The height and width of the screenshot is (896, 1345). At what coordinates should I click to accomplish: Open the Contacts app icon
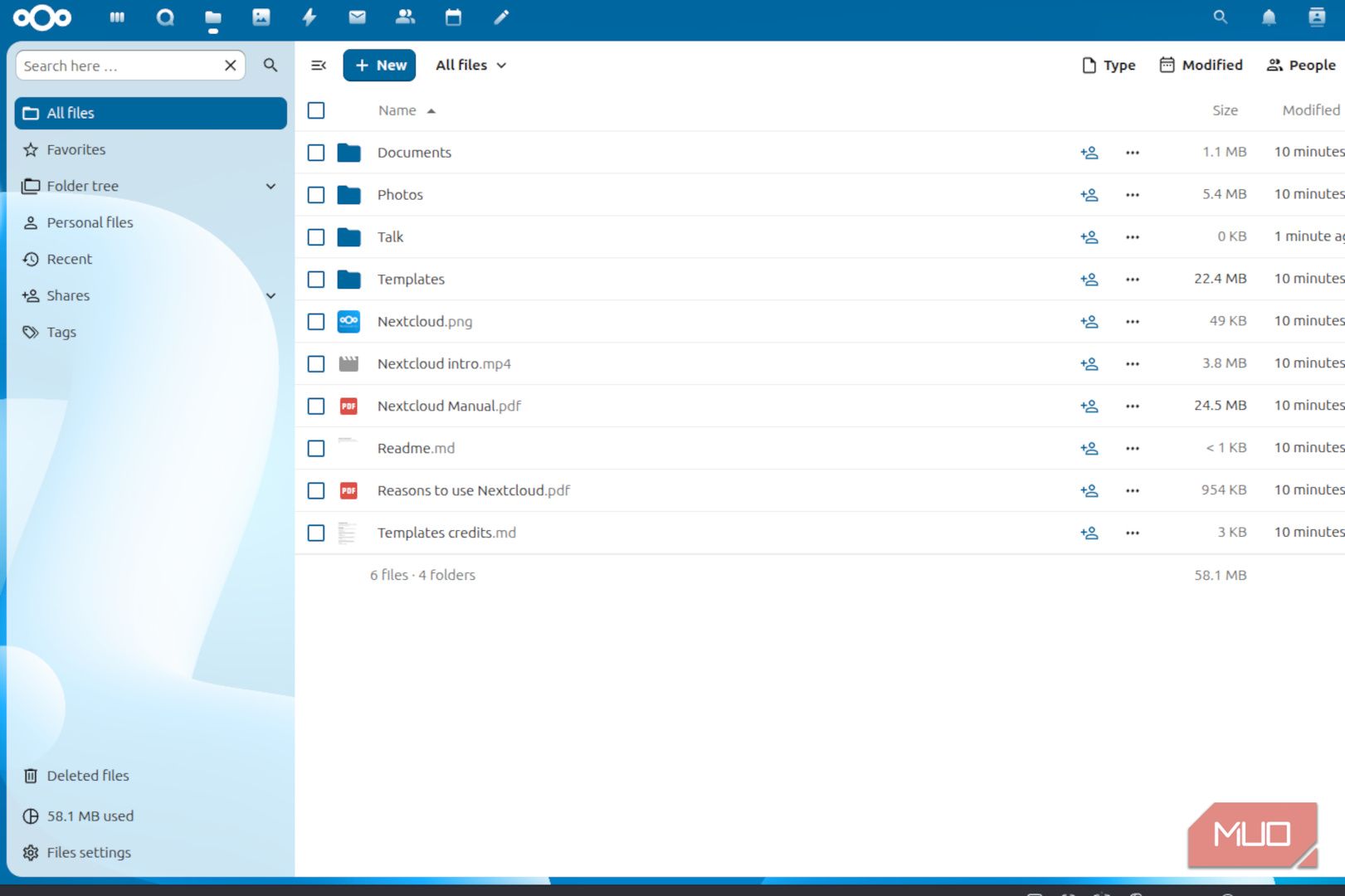(x=405, y=17)
